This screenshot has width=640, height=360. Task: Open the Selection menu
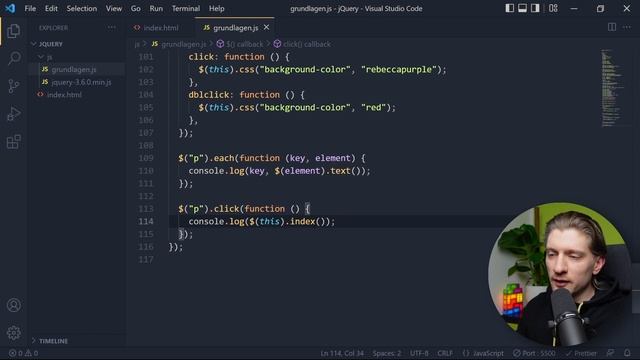82,8
